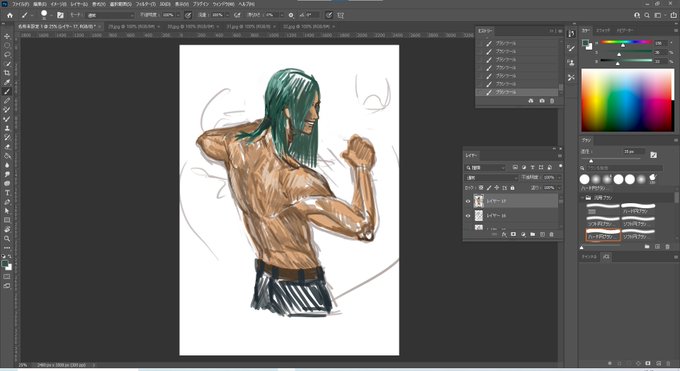The height and width of the screenshot is (371, 680).
Task: Create adjustment layer icon in Layers panel
Action: (523, 234)
